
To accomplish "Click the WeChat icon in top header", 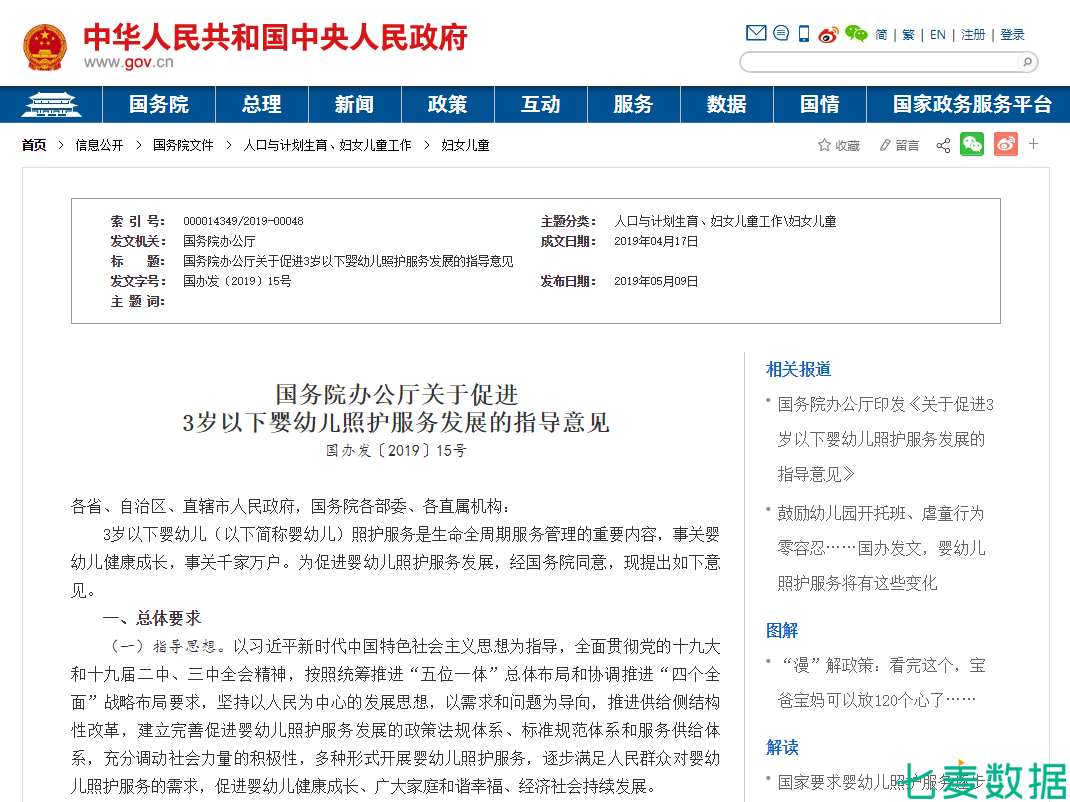I will (856, 34).
